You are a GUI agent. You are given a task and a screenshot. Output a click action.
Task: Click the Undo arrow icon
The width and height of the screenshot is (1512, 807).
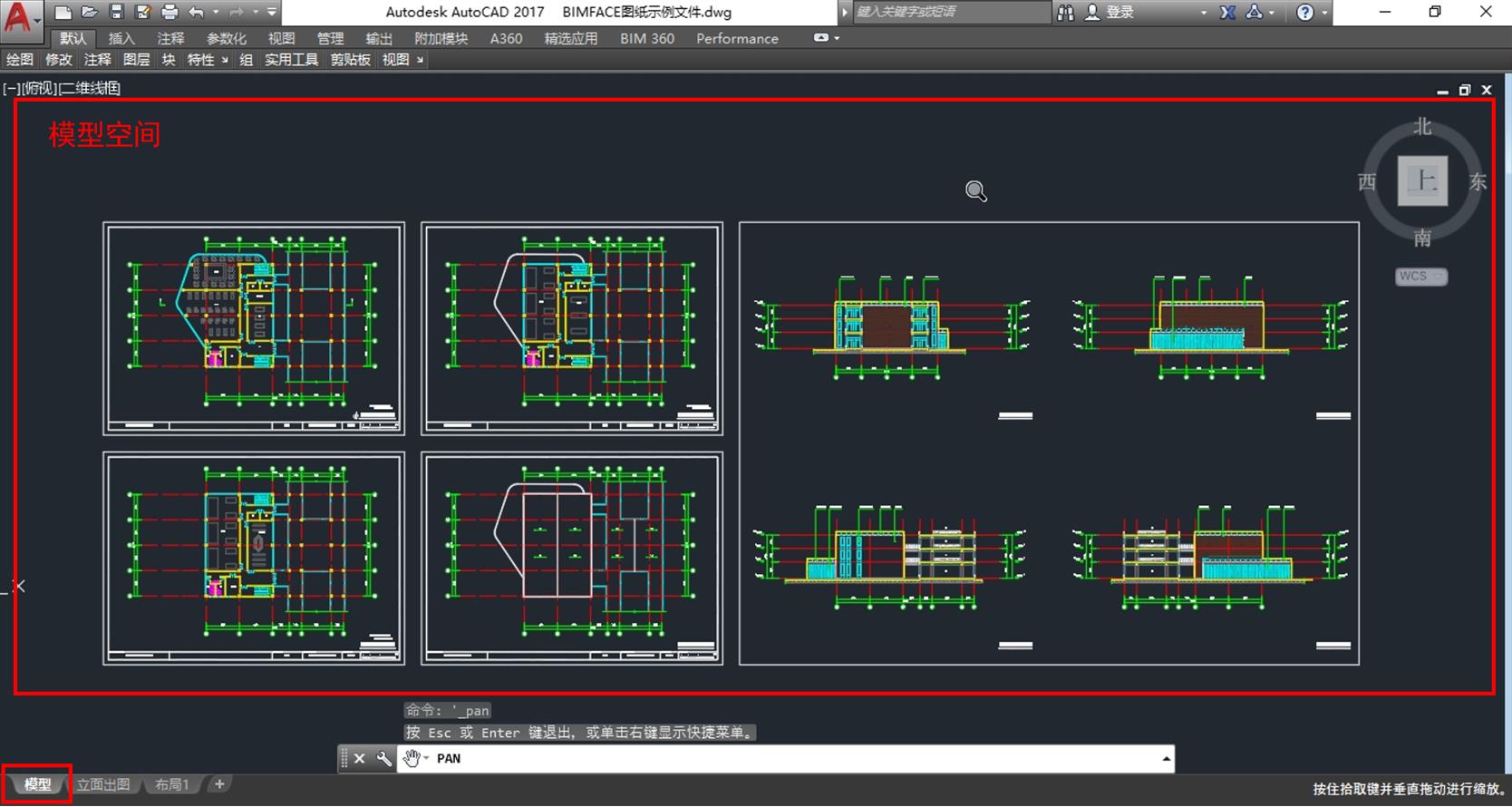[x=196, y=12]
